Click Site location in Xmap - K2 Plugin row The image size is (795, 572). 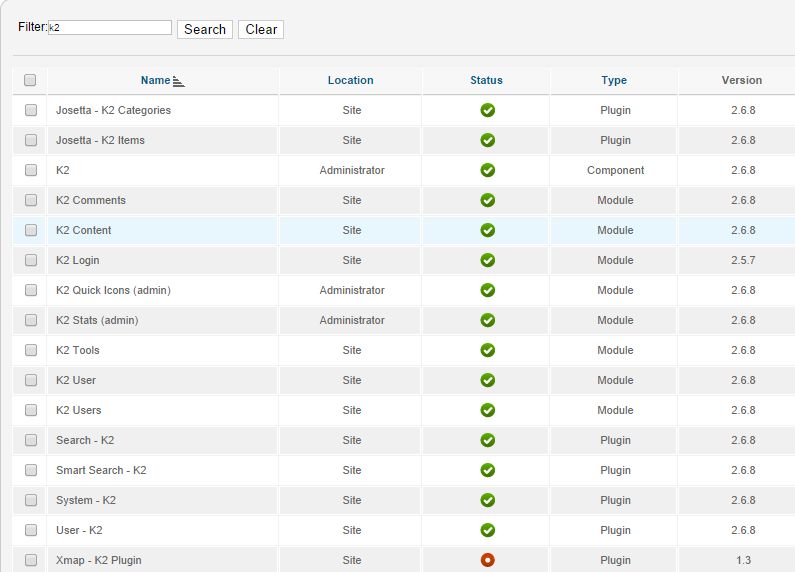coord(352,560)
